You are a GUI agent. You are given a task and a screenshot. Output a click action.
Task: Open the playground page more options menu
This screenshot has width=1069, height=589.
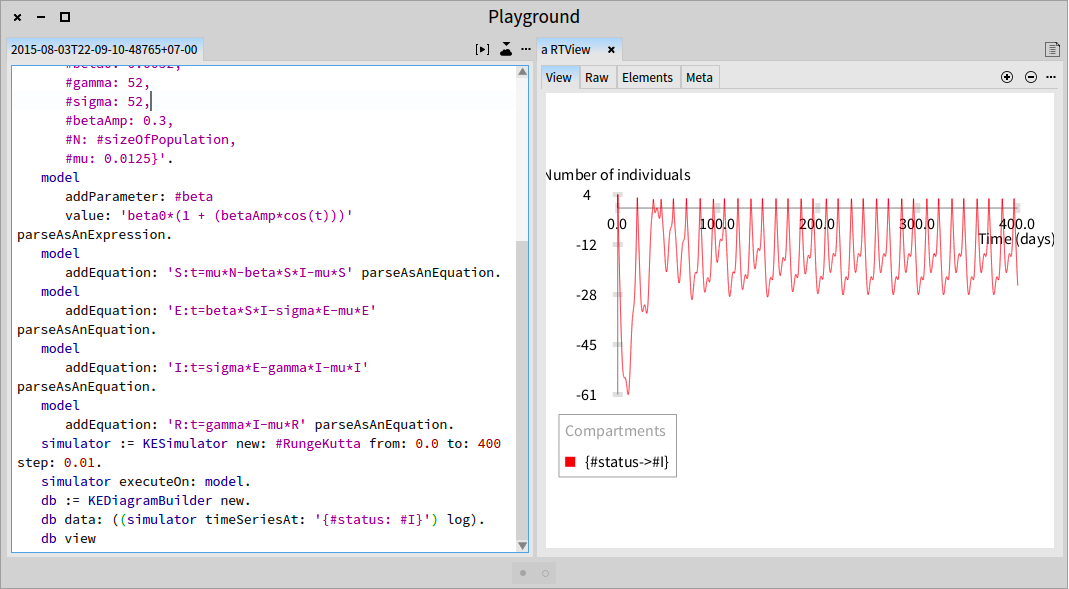pyautogui.click(x=526, y=49)
